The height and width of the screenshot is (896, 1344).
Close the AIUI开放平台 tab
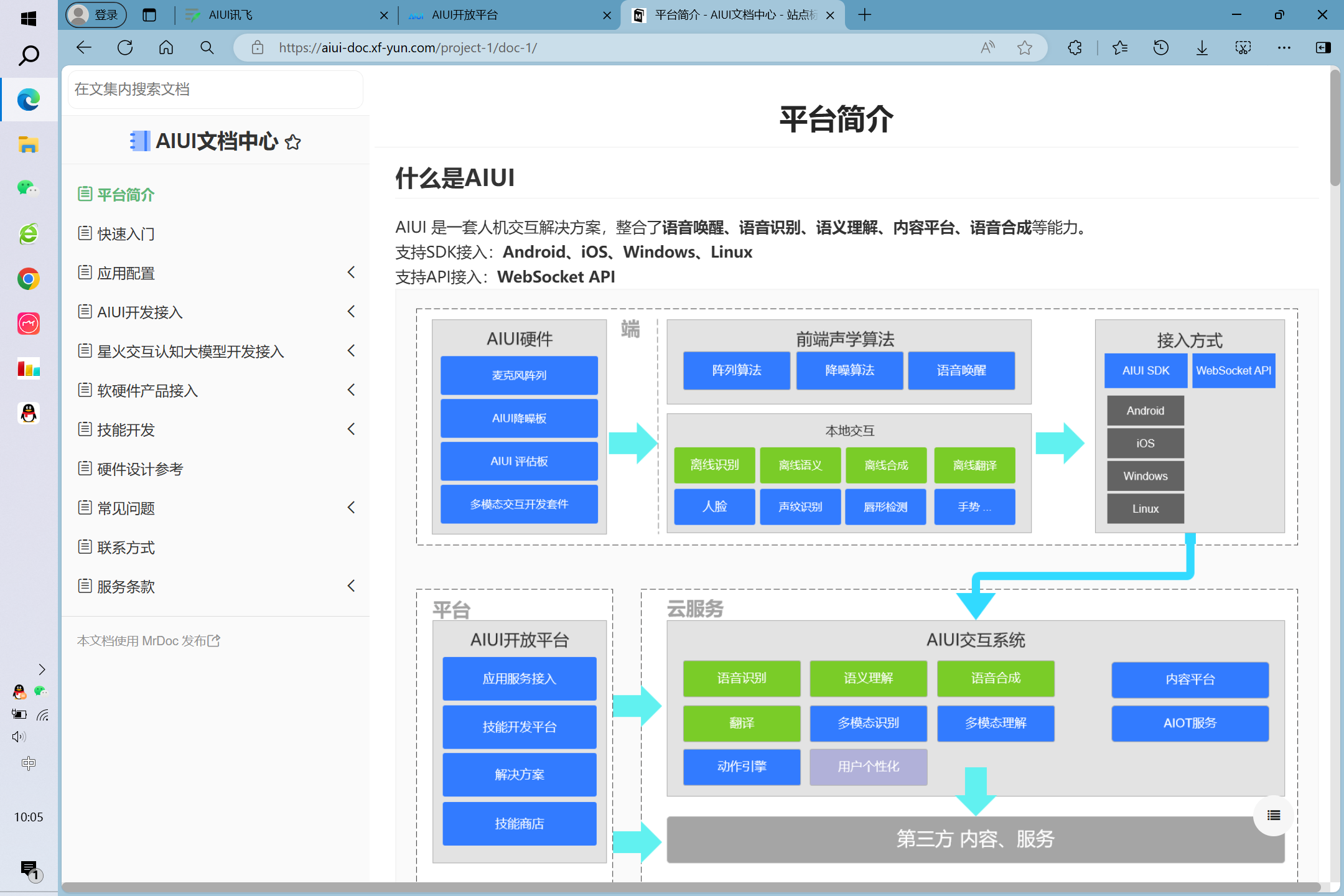[607, 16]
